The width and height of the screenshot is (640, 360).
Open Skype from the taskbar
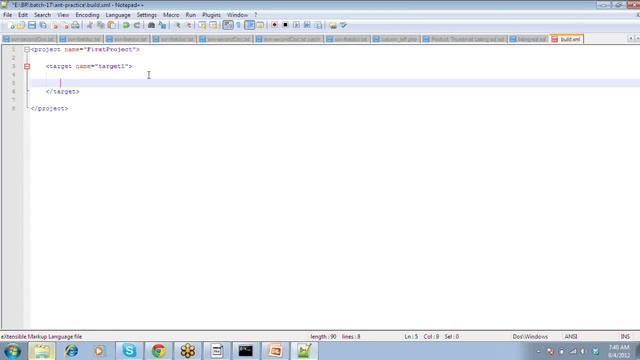click(x=129, y=351)
